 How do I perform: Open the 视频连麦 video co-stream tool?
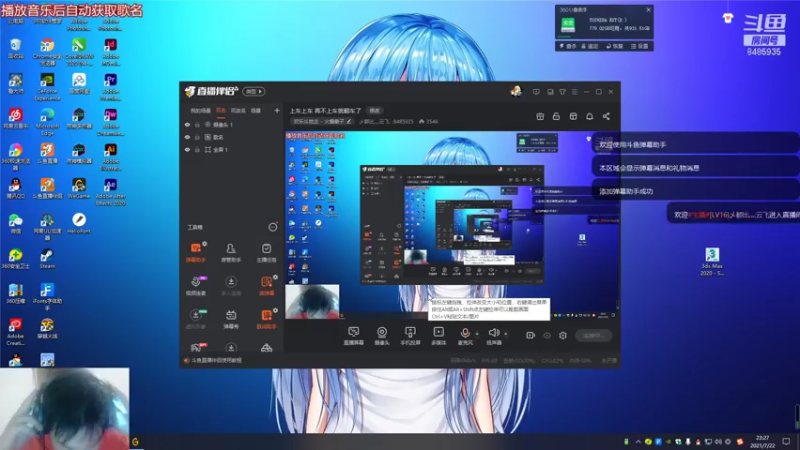coord(195,286)
